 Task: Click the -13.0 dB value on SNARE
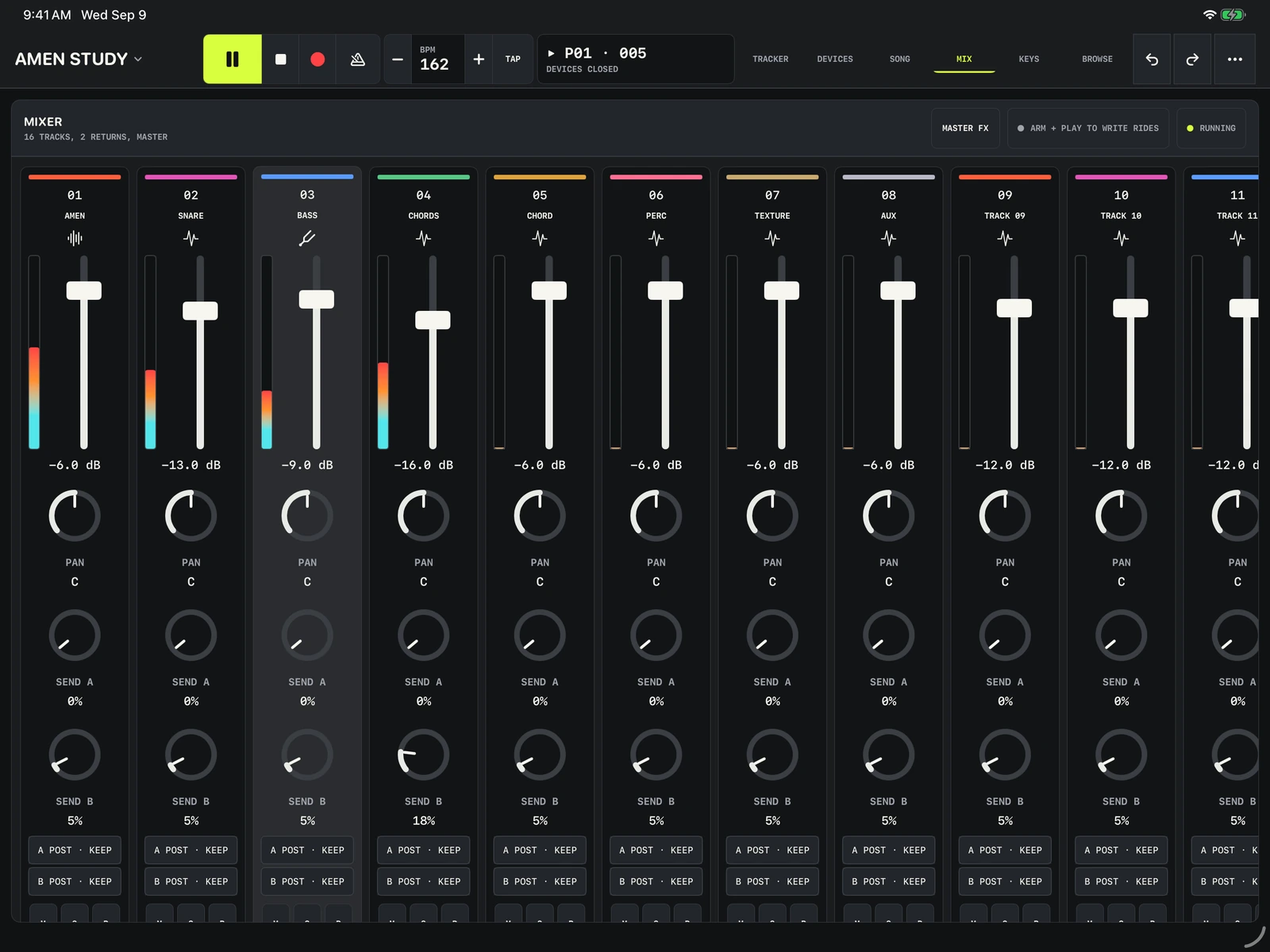point(190,465)
